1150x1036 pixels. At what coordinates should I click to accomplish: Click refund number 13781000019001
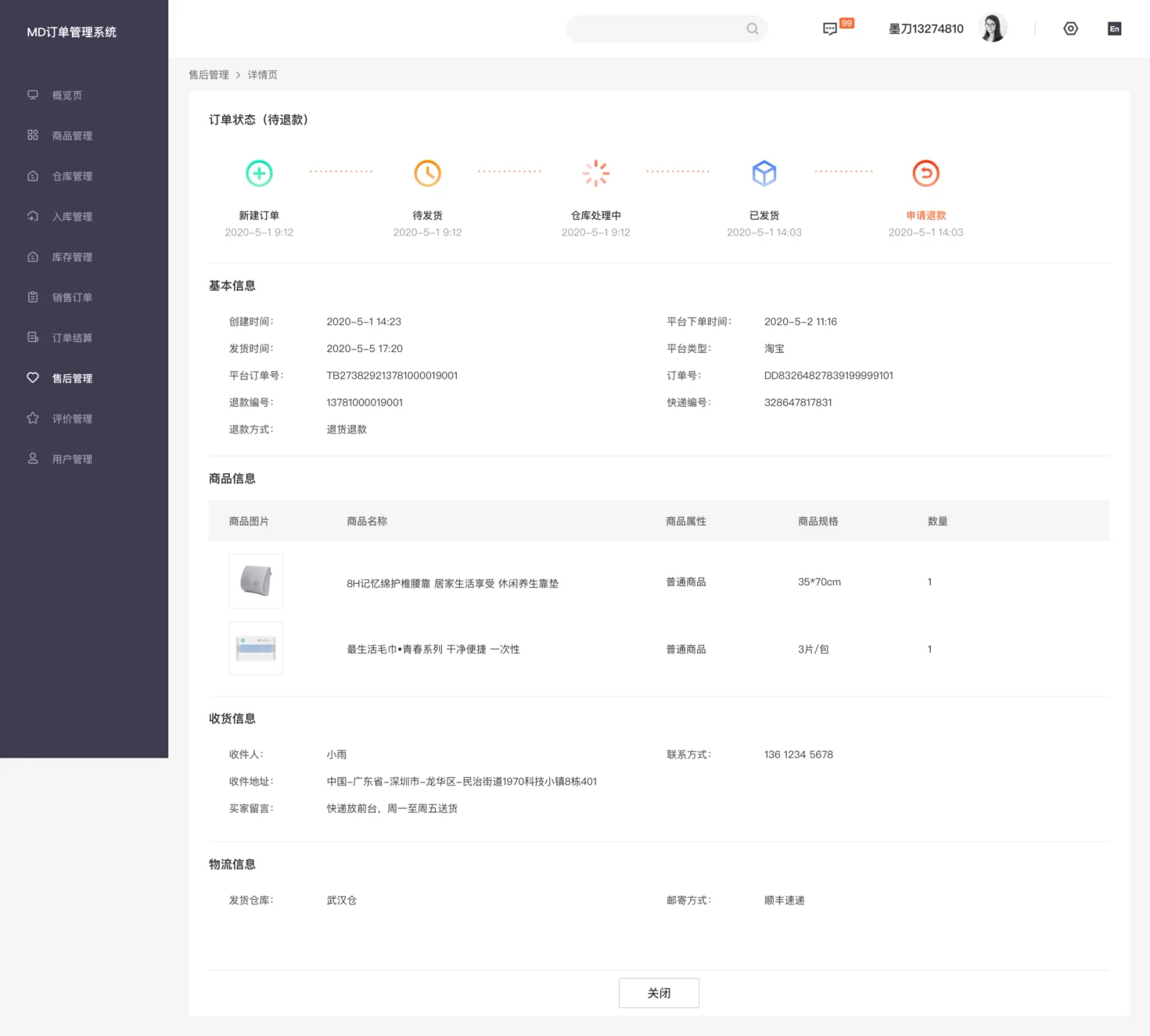(x=364, y=403)
